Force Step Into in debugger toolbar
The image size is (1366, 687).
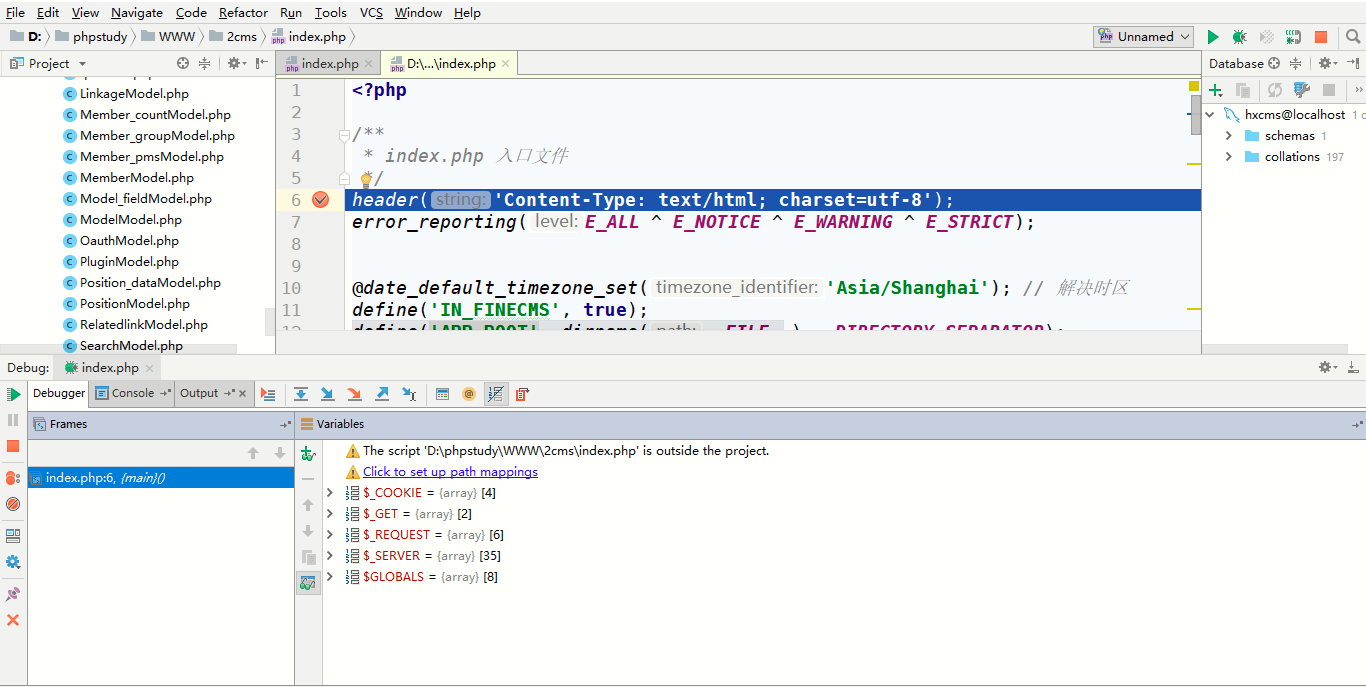[354, 394]
